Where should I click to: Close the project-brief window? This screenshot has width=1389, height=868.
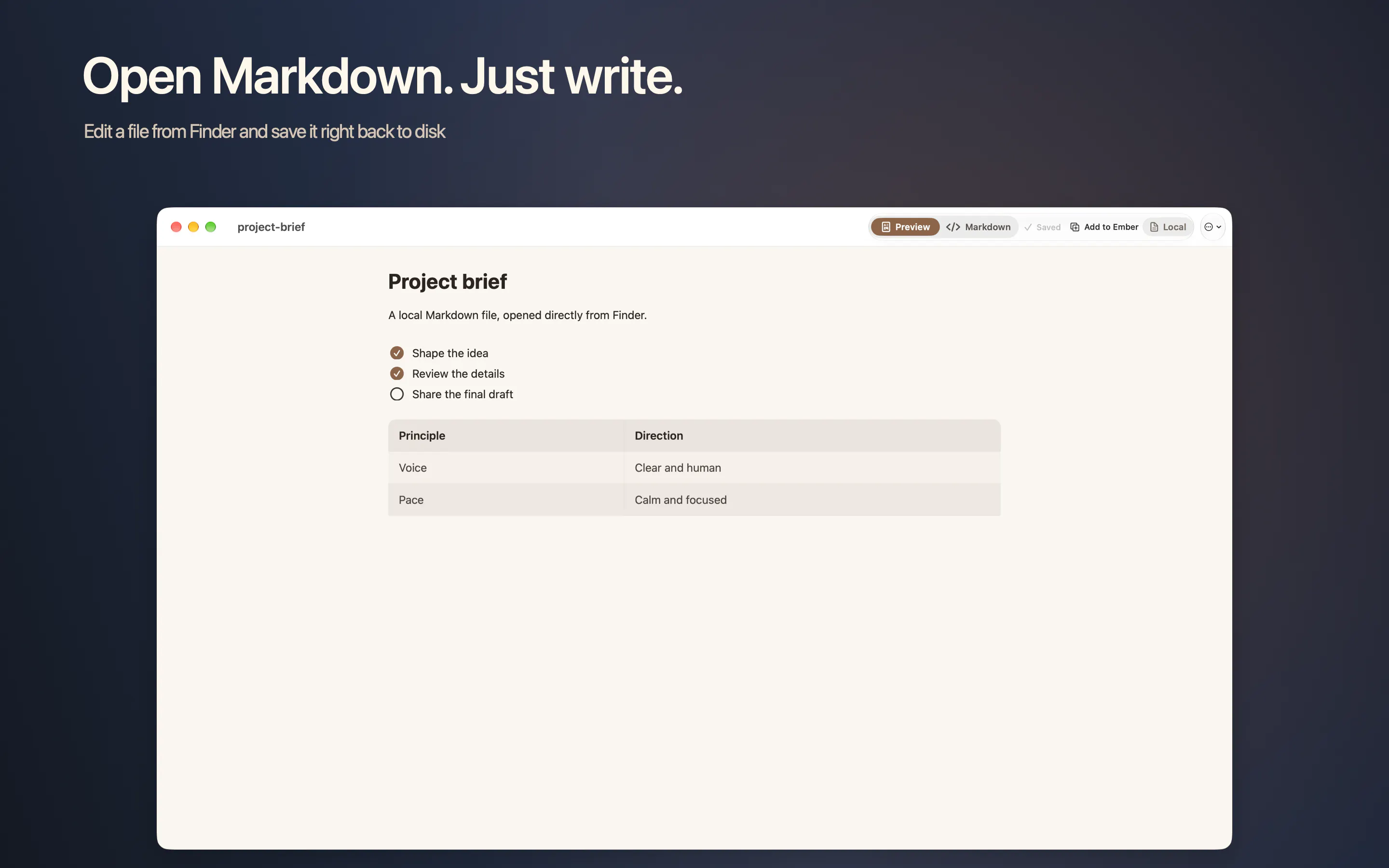click(x=176, y=227)
